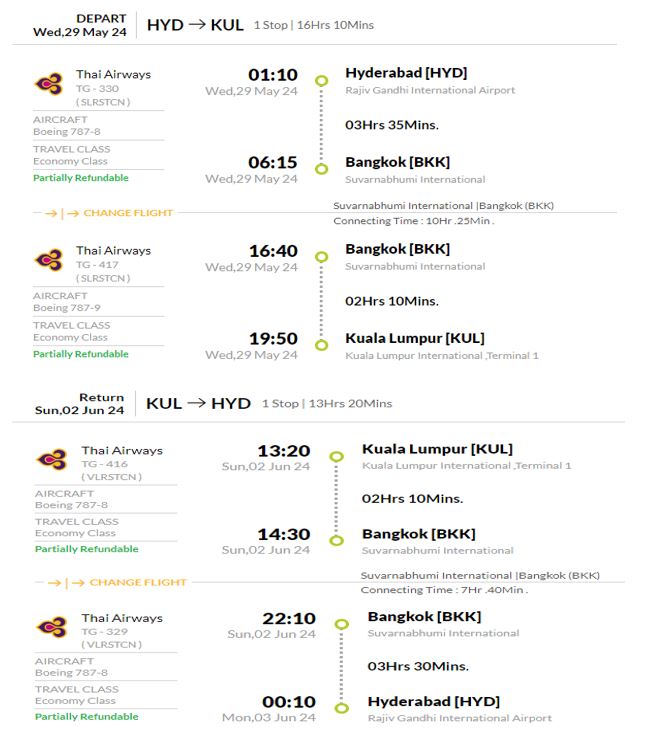The height and width of the screenshot is (741, 654).
Task: Select the Hyderabad 01:10 departure timeline marker
Action: click(322, 80)
